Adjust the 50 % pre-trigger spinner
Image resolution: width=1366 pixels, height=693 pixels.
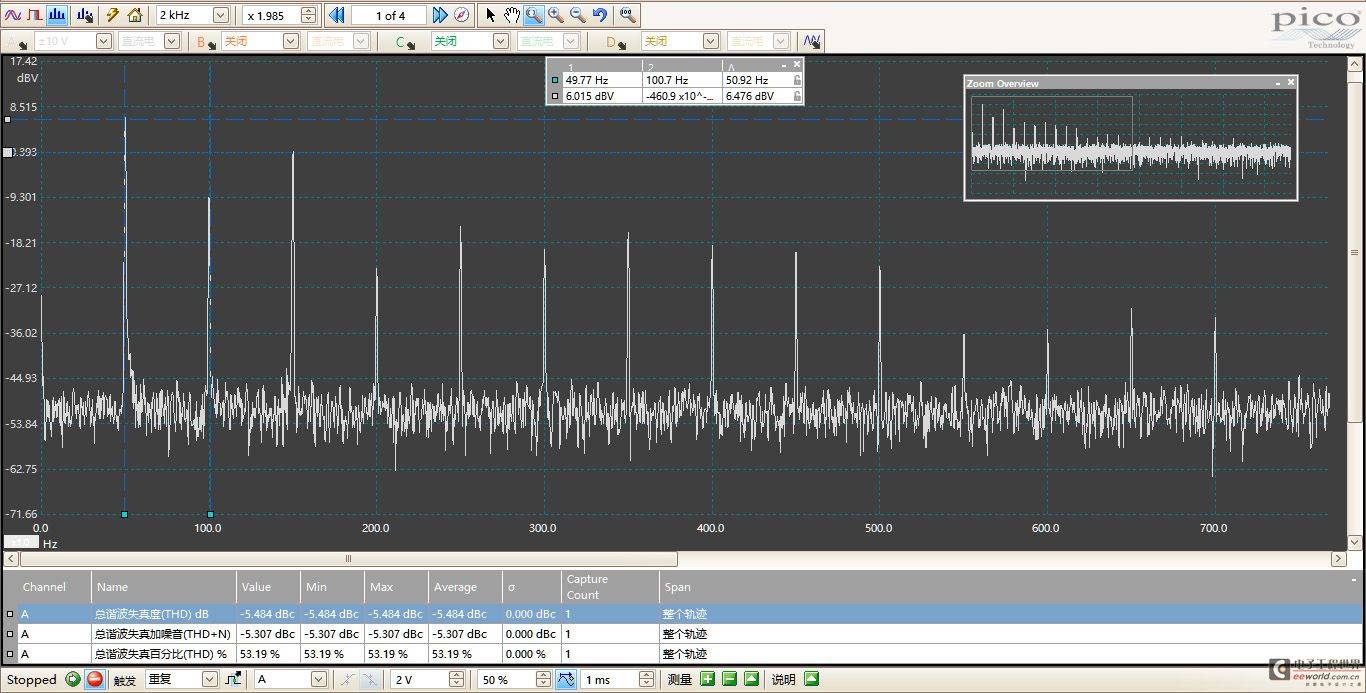pyautogui.click(x=542, y=679)
